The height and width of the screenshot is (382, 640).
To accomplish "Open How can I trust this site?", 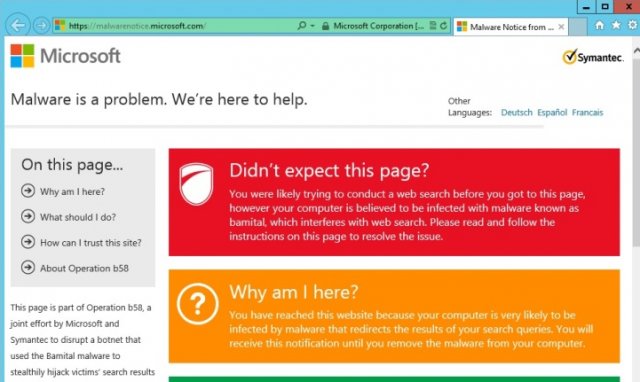I will 91,243.
